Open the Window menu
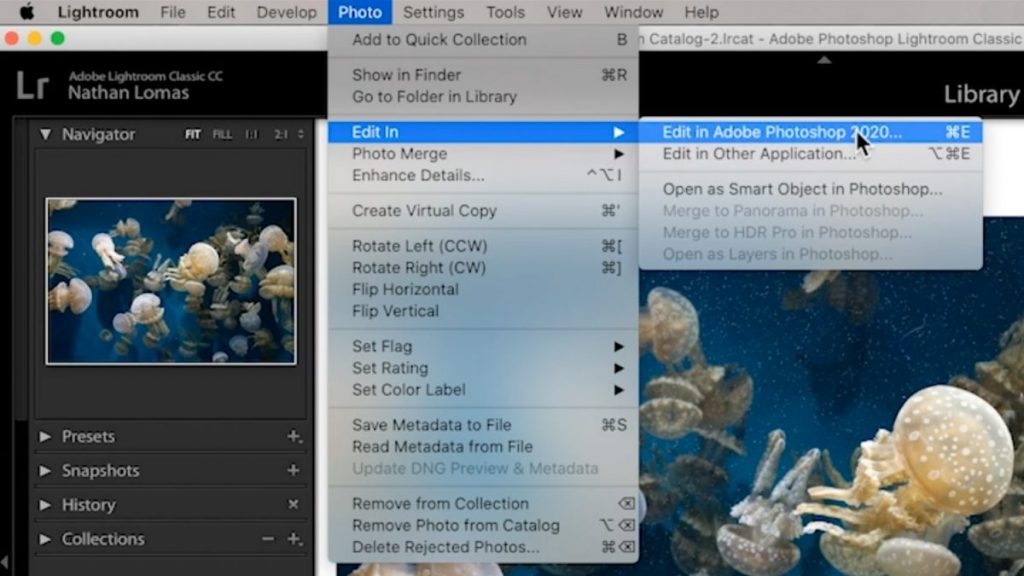The height and width of the screenshot is (576, 1024). tap(633, 12)
